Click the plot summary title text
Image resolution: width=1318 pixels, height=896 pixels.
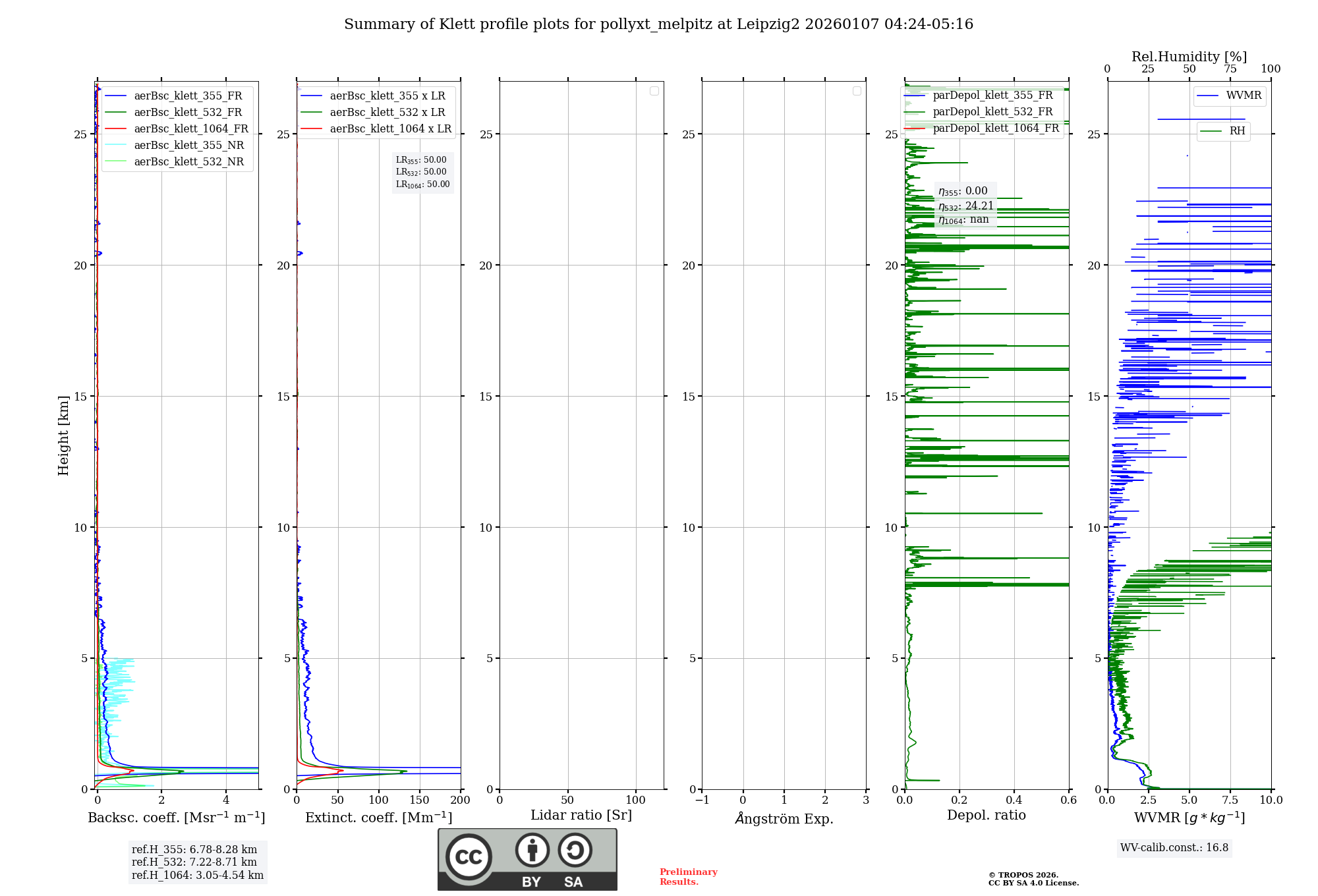coord(658,24)
